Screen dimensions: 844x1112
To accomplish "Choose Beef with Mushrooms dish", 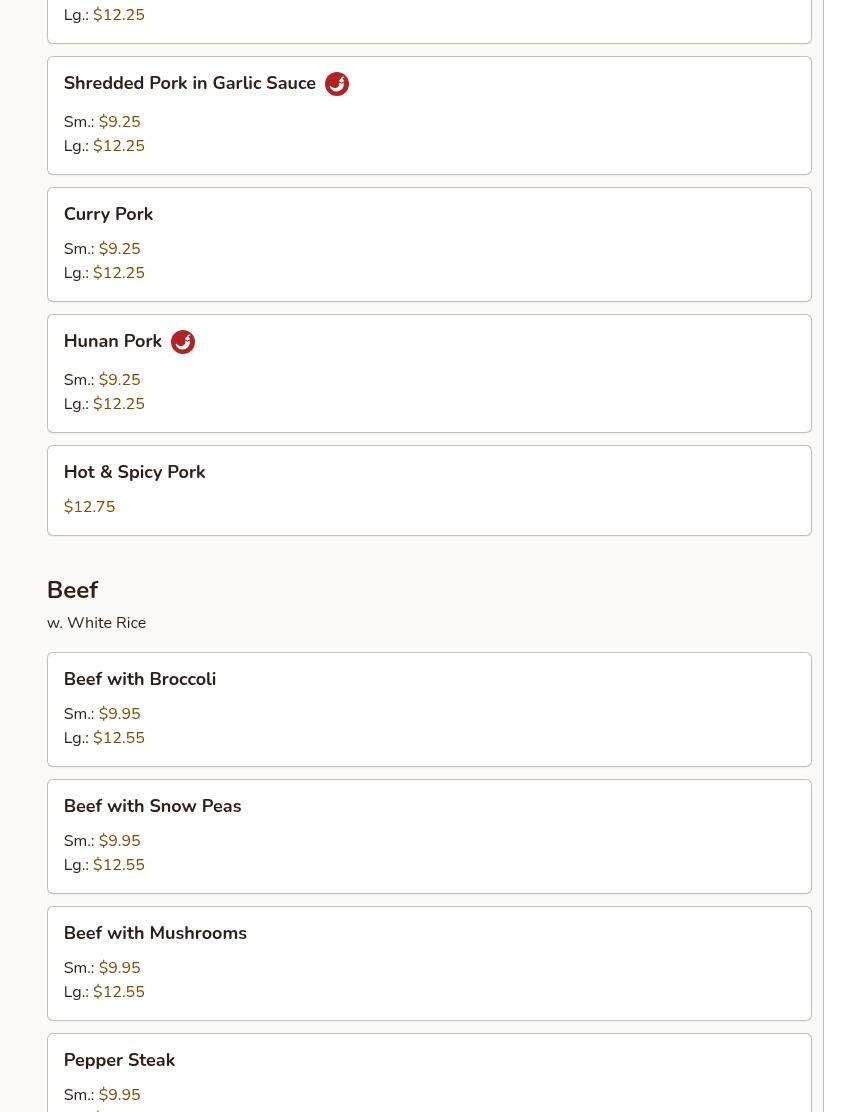I will pos(155,933).
